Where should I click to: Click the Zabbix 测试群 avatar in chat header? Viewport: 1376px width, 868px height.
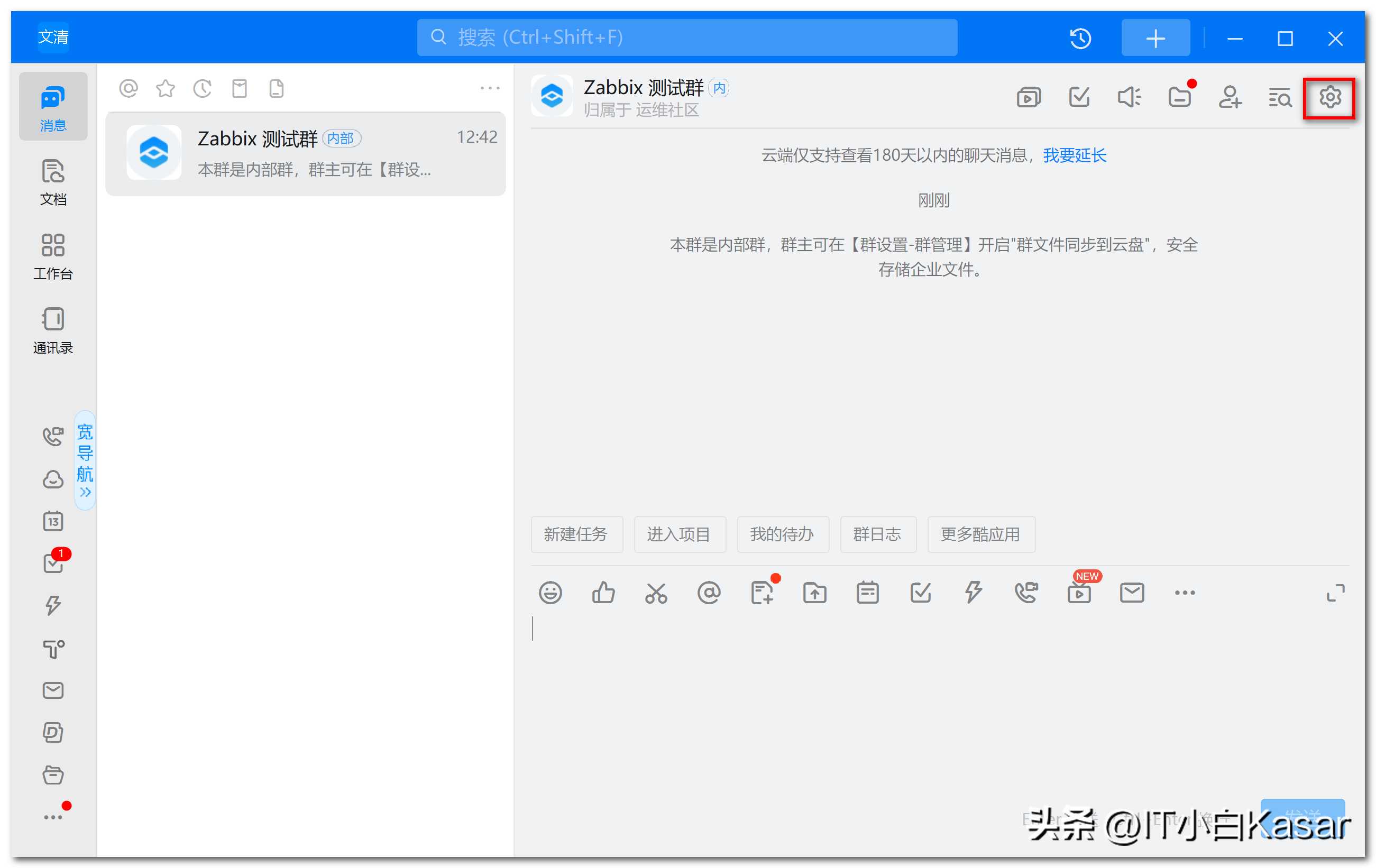(552, 95)
